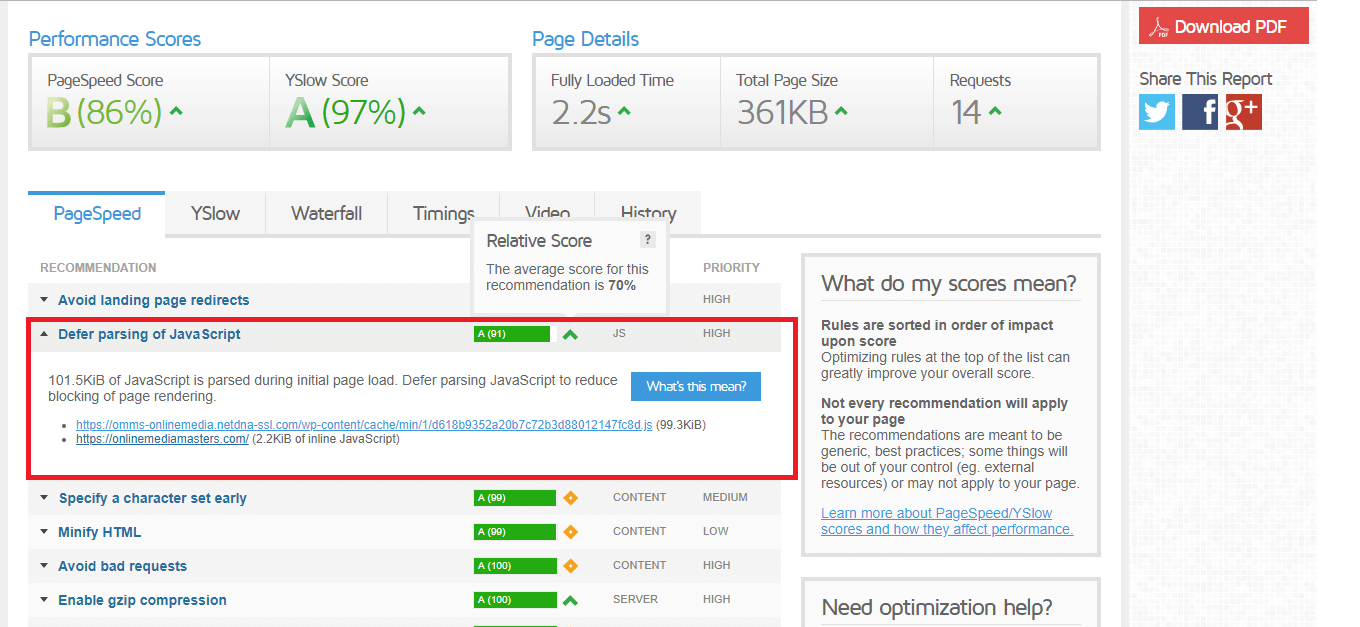
Task: Click green up arrow in Enable gzip compression row
Action: click(570, 600)
